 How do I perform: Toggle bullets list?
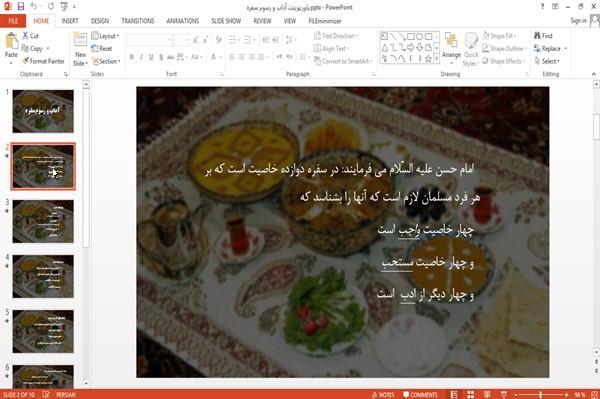coord(232,40)
